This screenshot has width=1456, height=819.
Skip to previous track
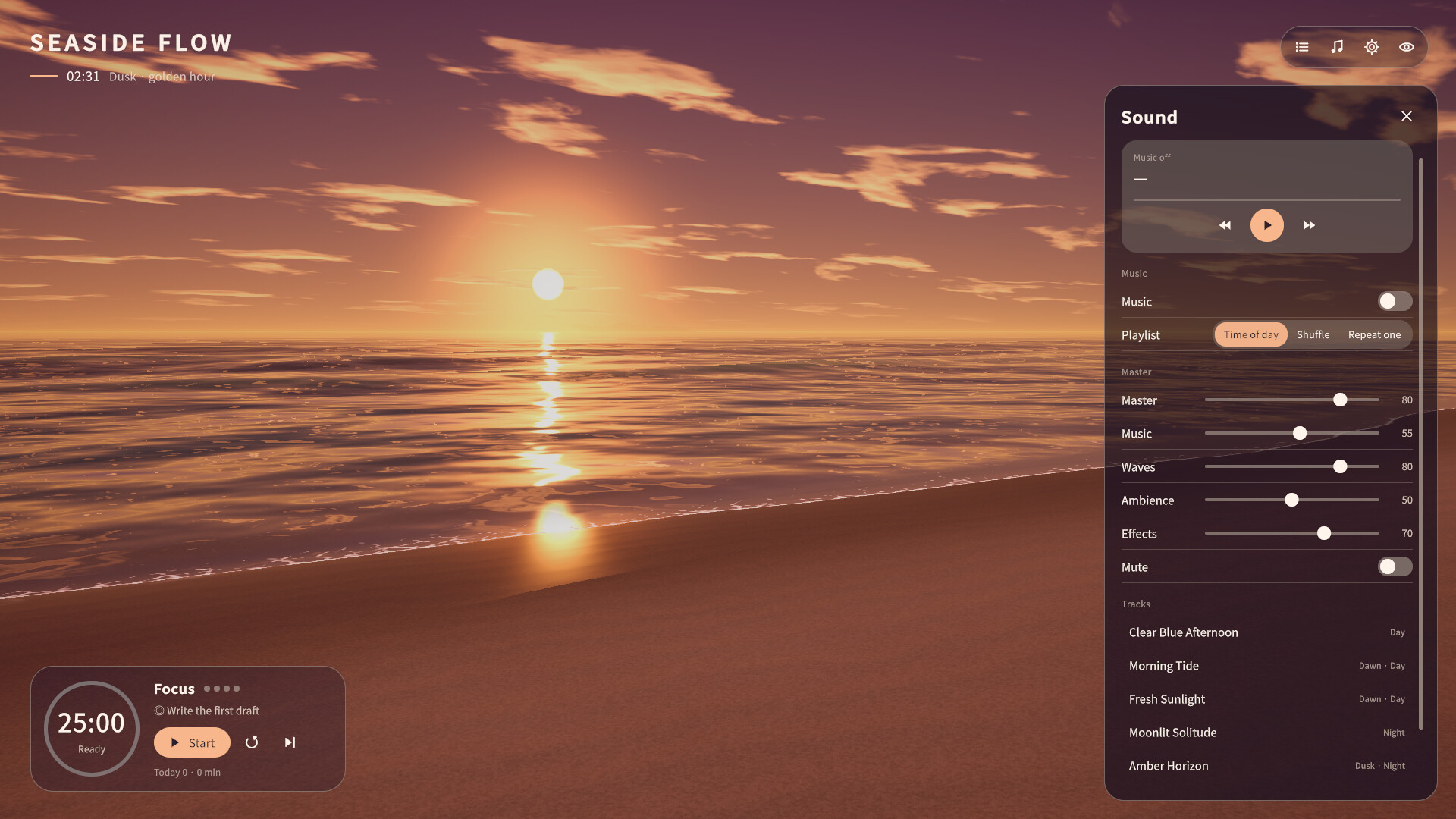(x=1225, y=225)
